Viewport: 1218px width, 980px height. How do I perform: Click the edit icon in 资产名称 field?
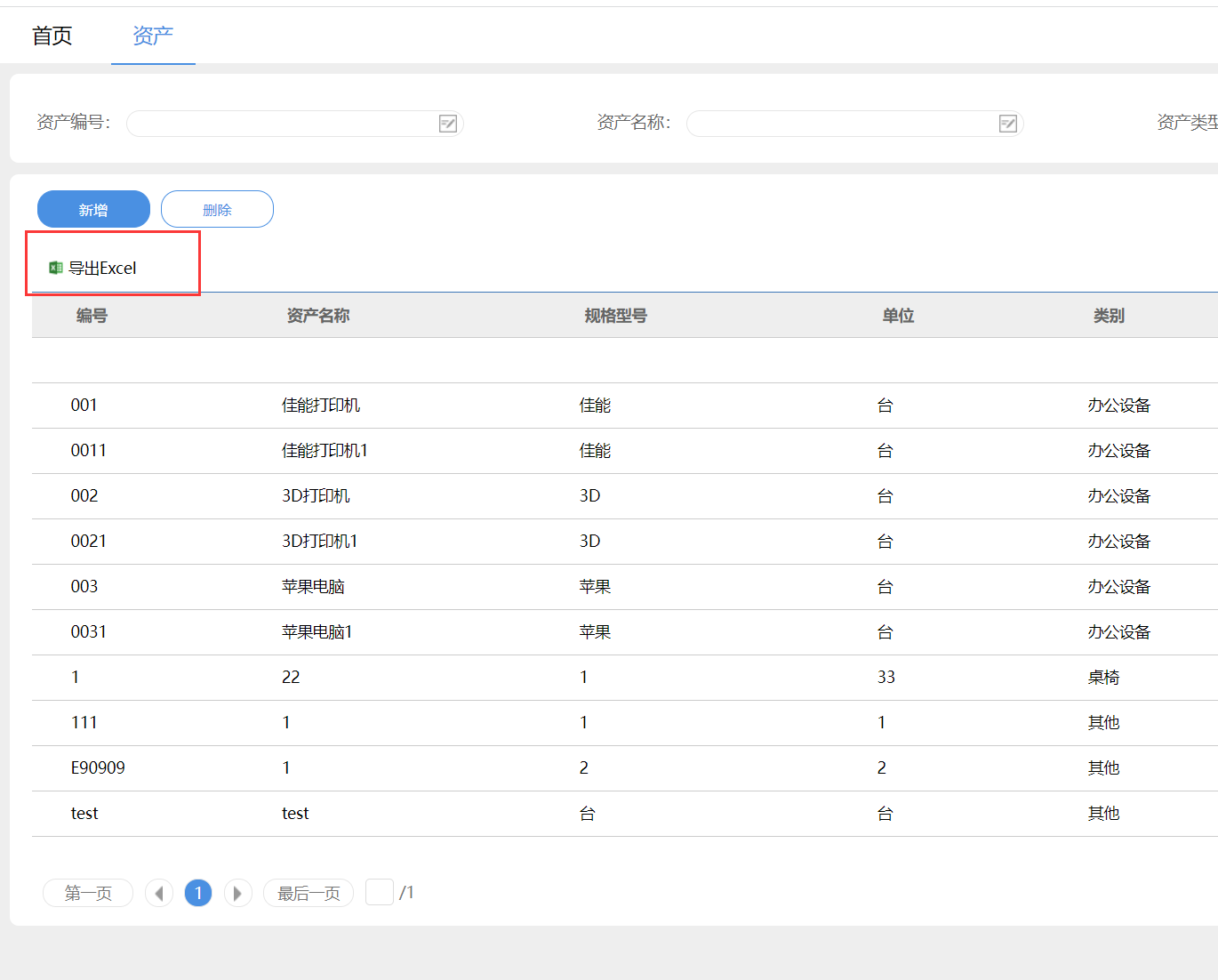pos(1007,124)
